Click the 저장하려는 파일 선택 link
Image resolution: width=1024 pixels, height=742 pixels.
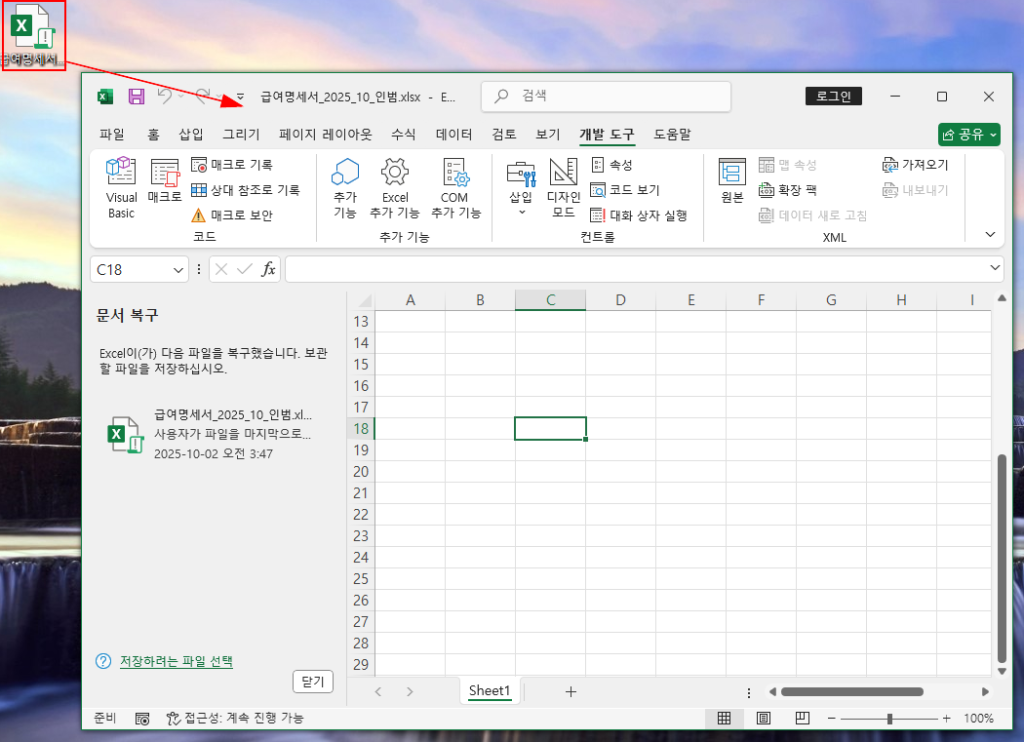(176, 661)
